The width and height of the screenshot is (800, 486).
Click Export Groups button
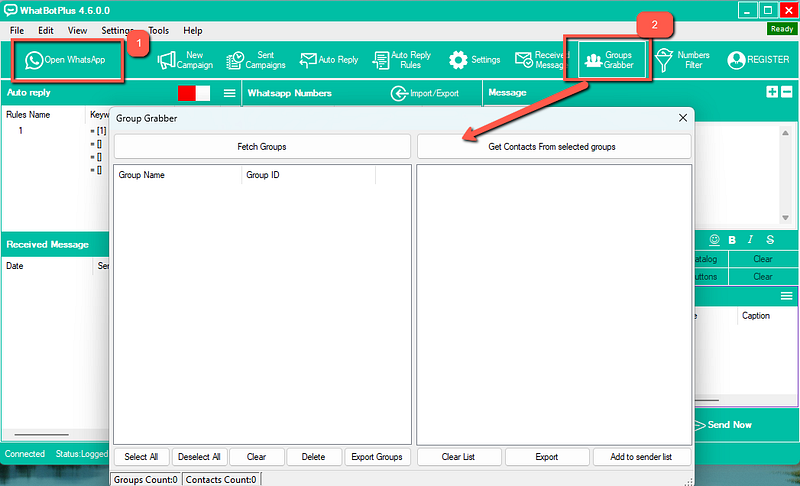[377, 457]
